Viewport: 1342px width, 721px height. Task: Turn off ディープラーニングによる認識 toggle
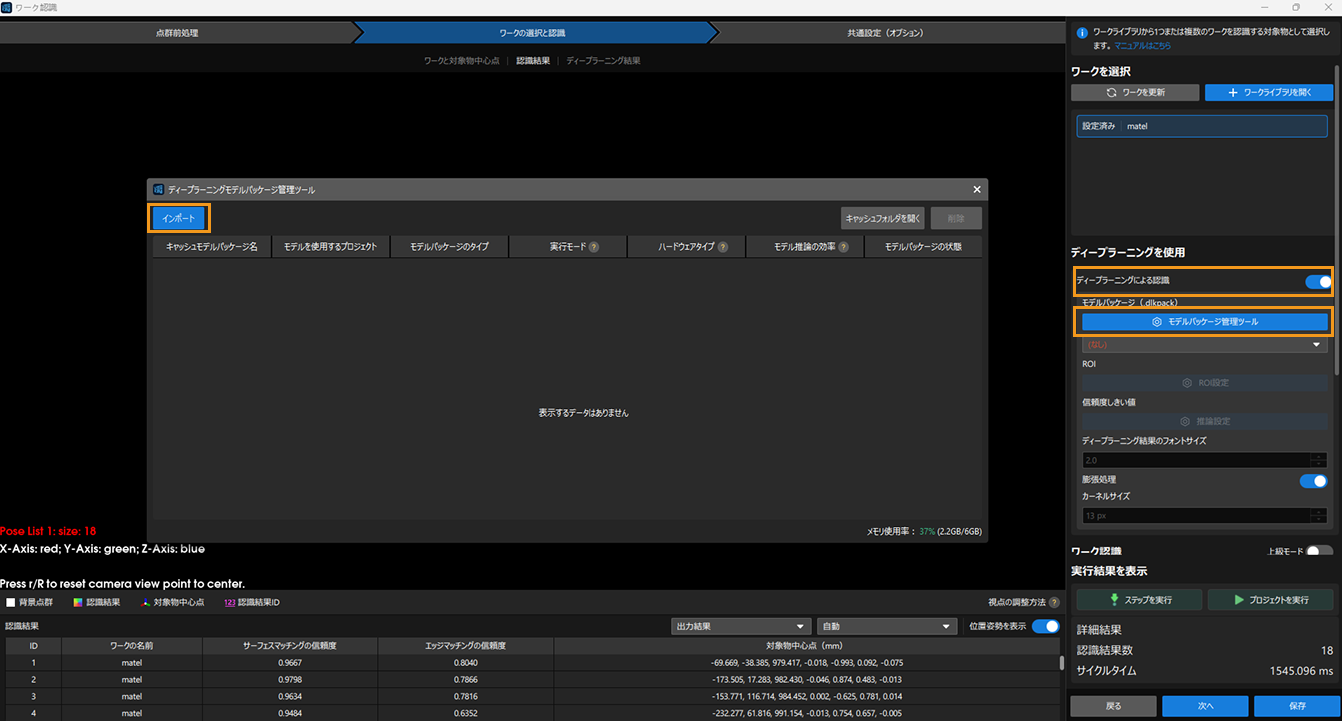pyautogui.click(x=1317, y=281)
